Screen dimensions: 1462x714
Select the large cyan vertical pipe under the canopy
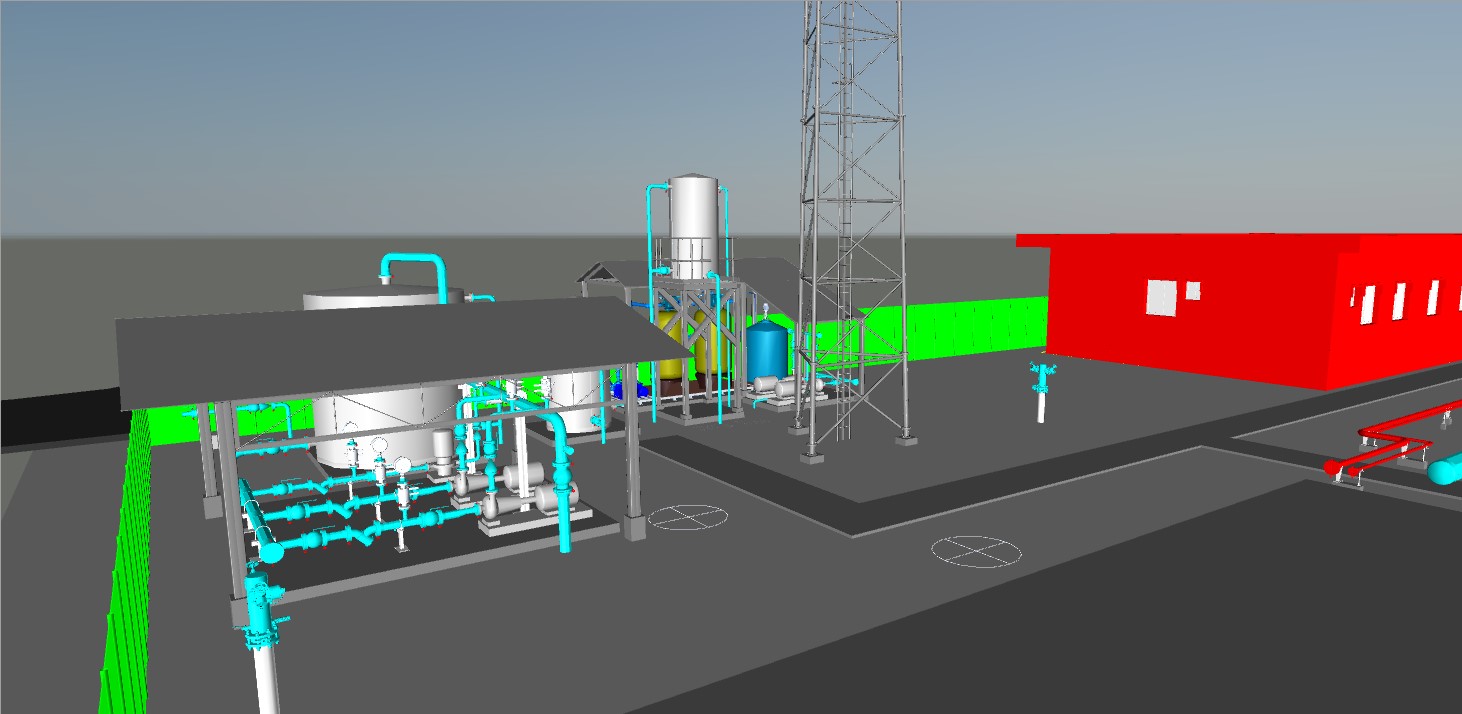coord(563,480)
